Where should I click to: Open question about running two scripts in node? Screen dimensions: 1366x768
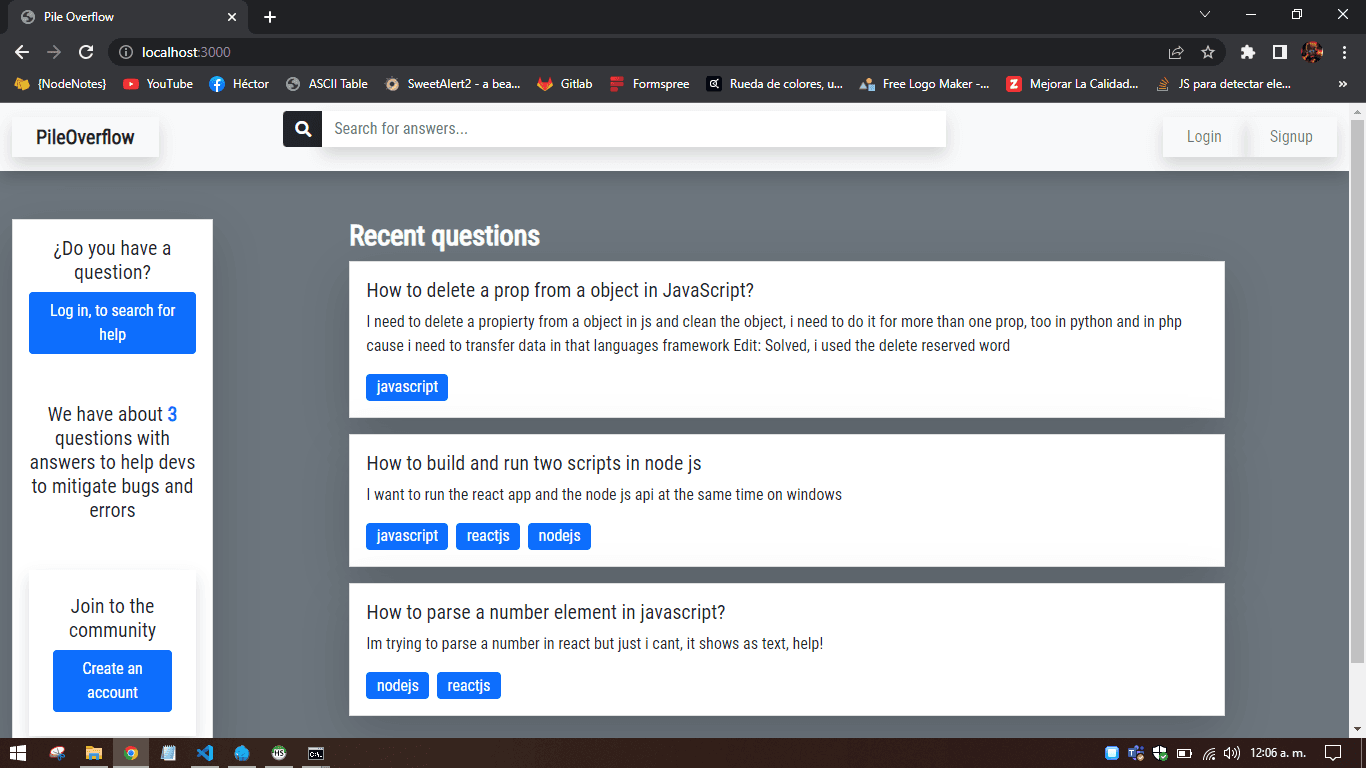click(x=534, y=463)
